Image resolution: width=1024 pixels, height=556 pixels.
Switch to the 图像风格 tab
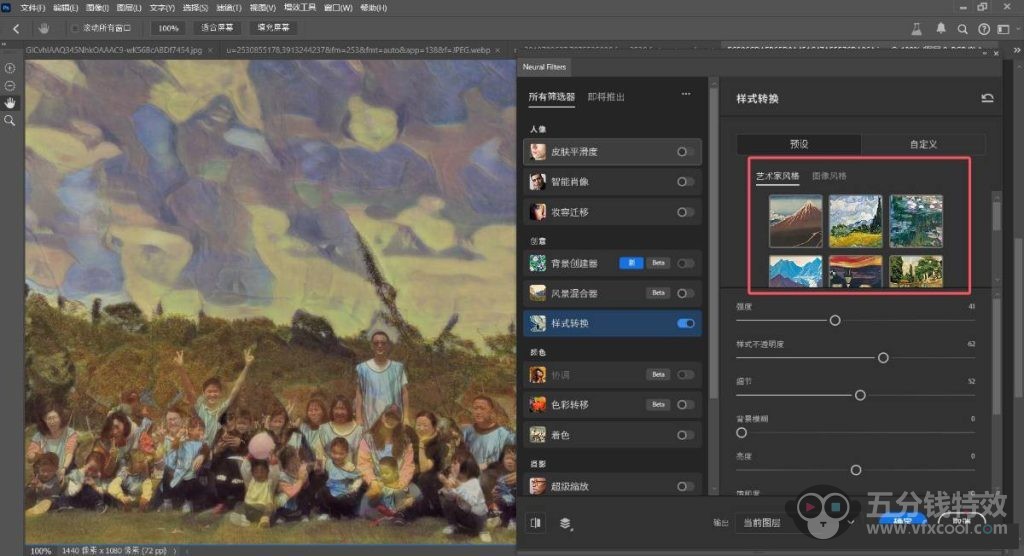(829, 176)
